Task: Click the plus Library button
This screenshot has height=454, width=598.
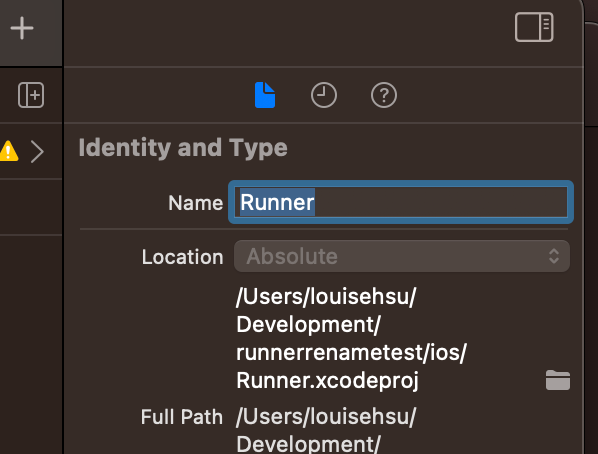Action: 22,28
